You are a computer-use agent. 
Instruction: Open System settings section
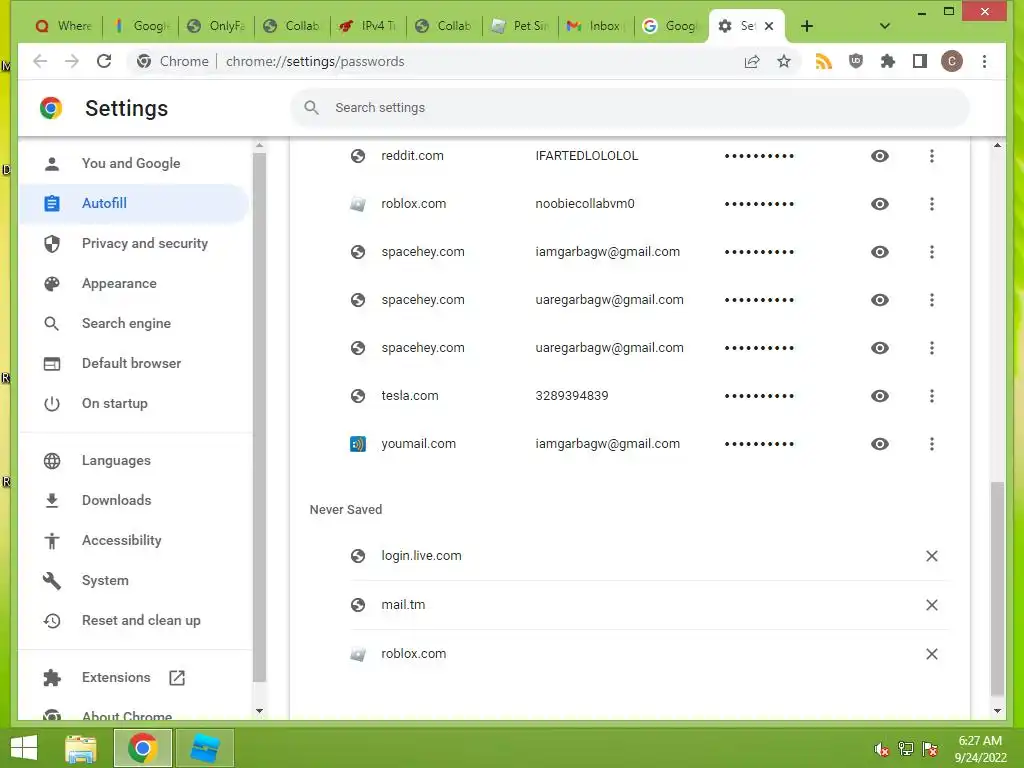click(134, 581)
